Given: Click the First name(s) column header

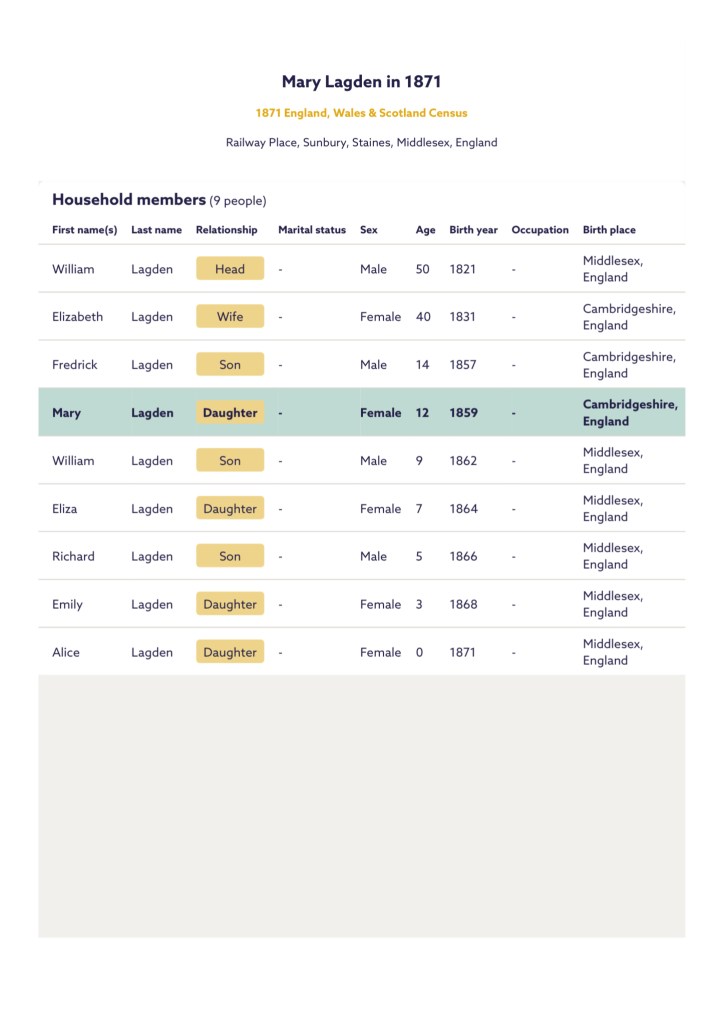Looking at the screenshot, I should click(x=84, y=230).
